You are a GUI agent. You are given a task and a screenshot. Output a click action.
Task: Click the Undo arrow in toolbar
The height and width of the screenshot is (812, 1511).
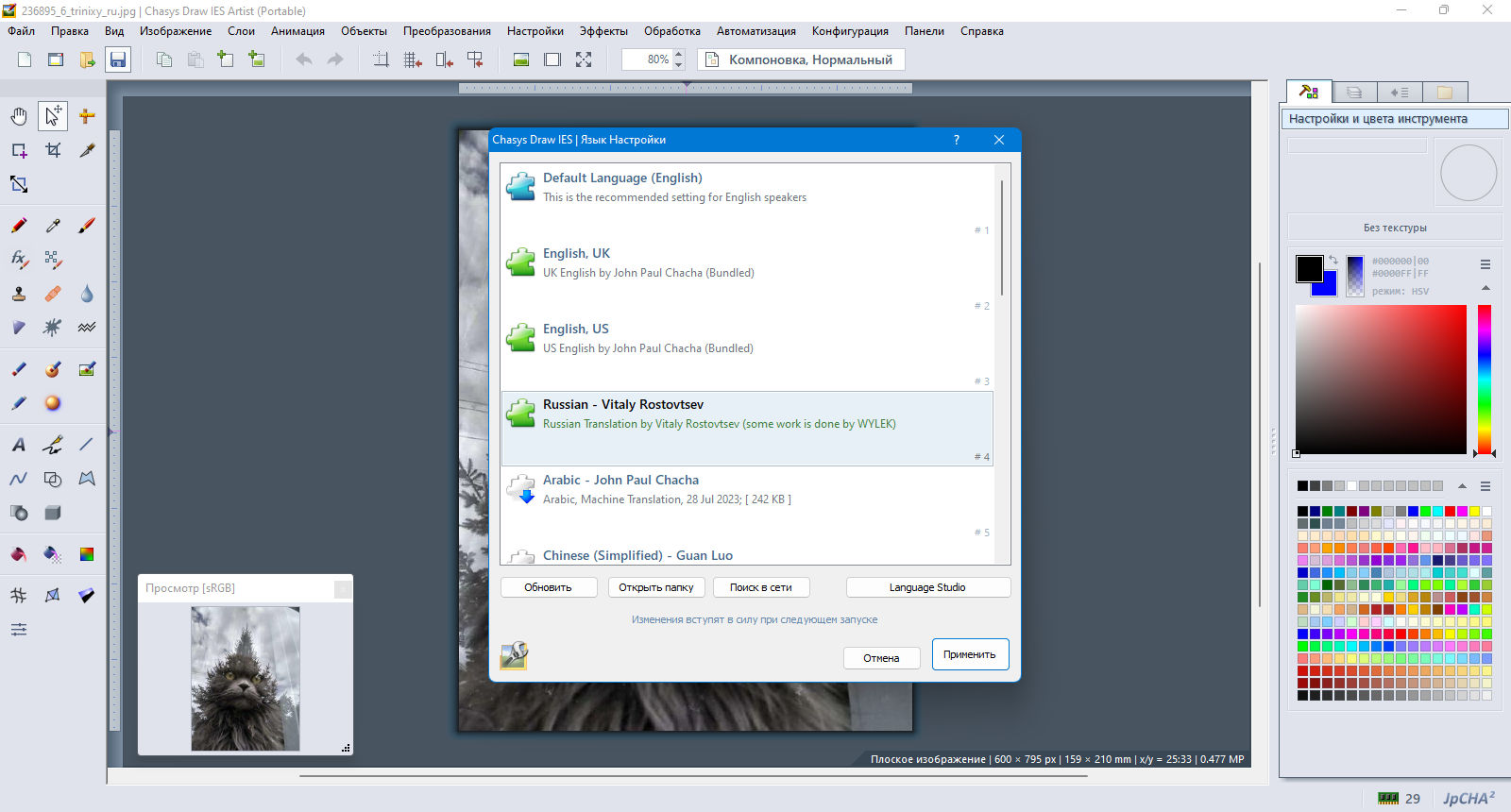tap(304, 59)
